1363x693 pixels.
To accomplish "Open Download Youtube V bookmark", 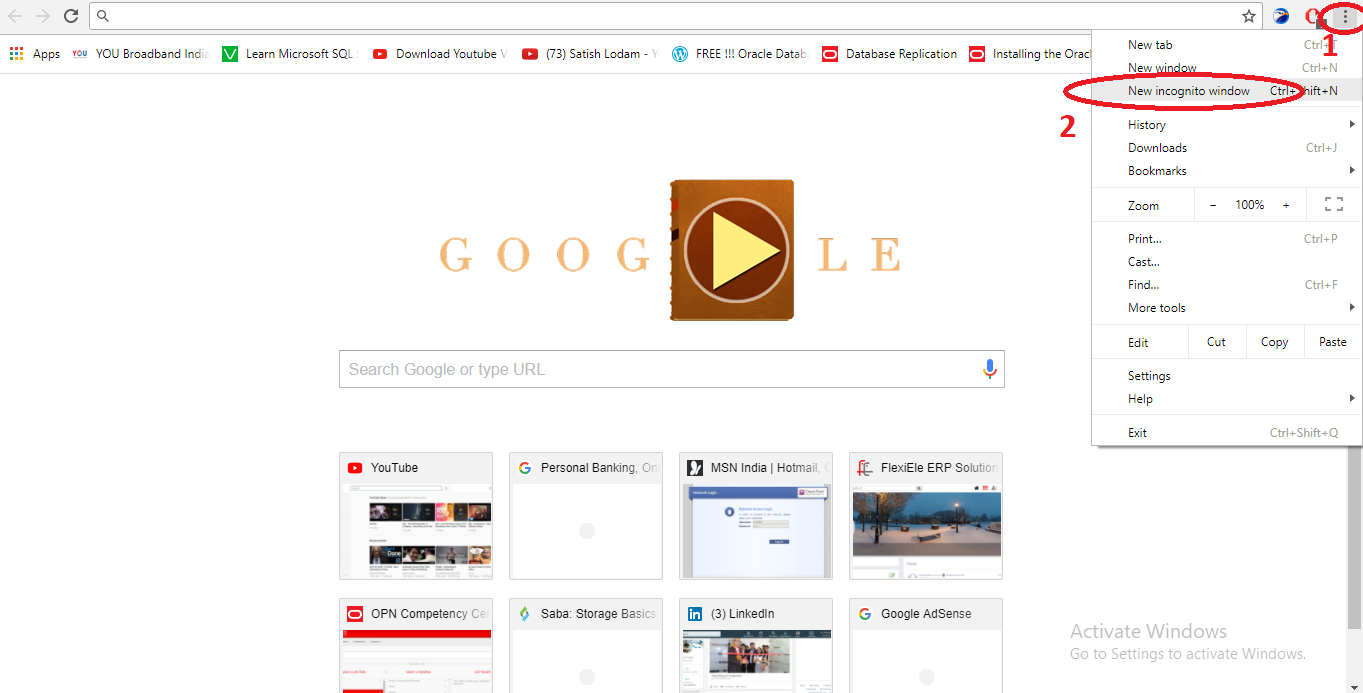I will 440,54.
